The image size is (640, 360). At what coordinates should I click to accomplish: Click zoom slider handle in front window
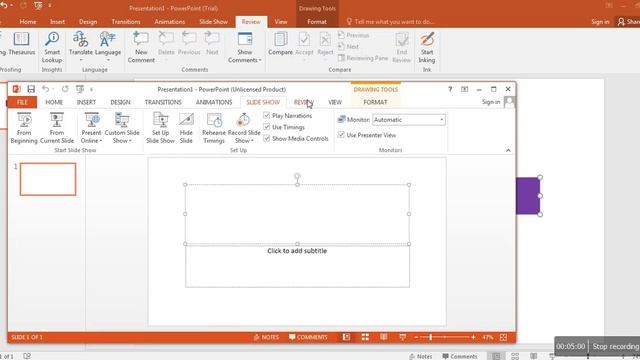pos(431,337)
